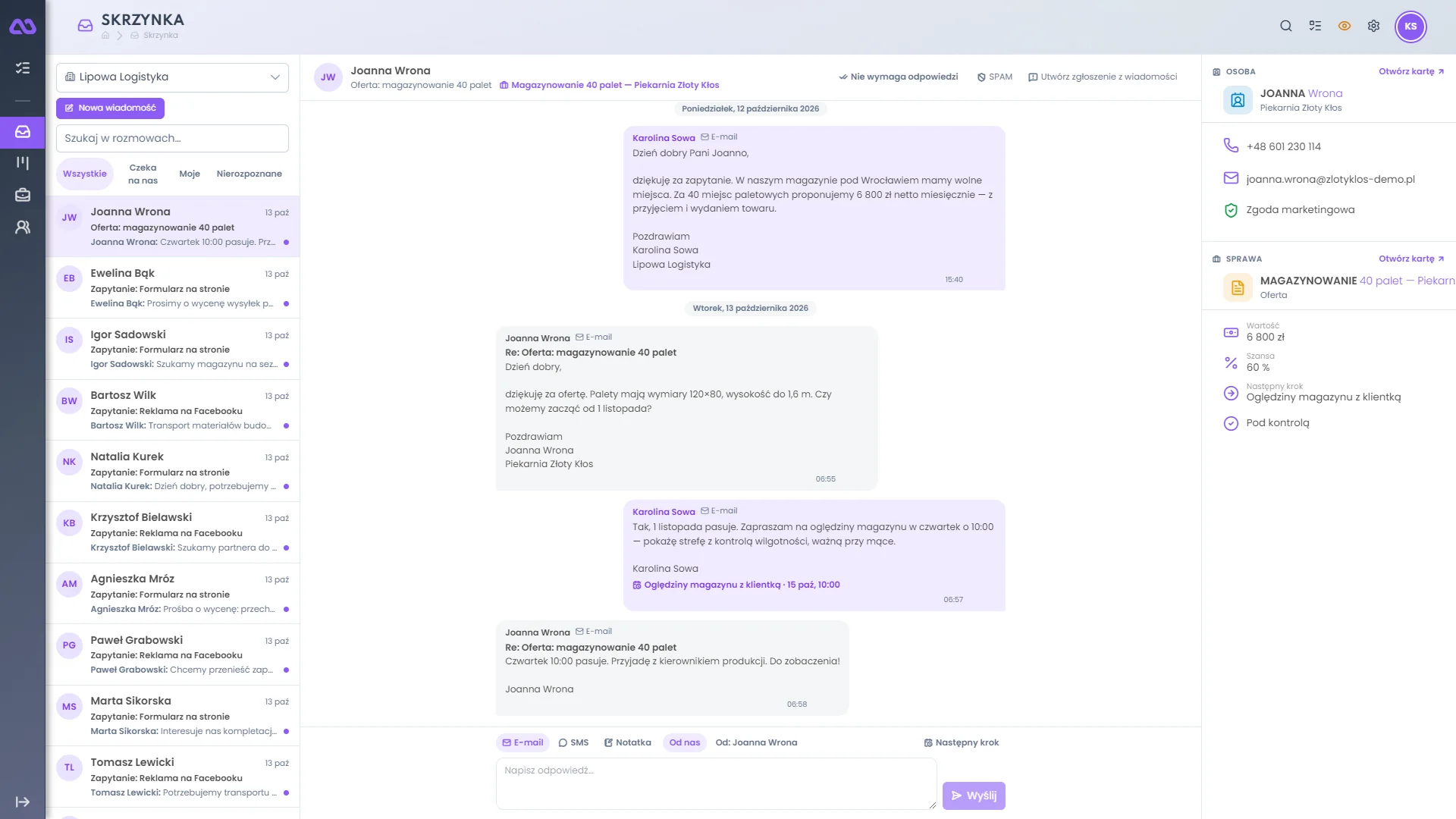Click the Zgoda marketingowa shield icon
Screen dimensions: 1456x819
coord(1231,210)
